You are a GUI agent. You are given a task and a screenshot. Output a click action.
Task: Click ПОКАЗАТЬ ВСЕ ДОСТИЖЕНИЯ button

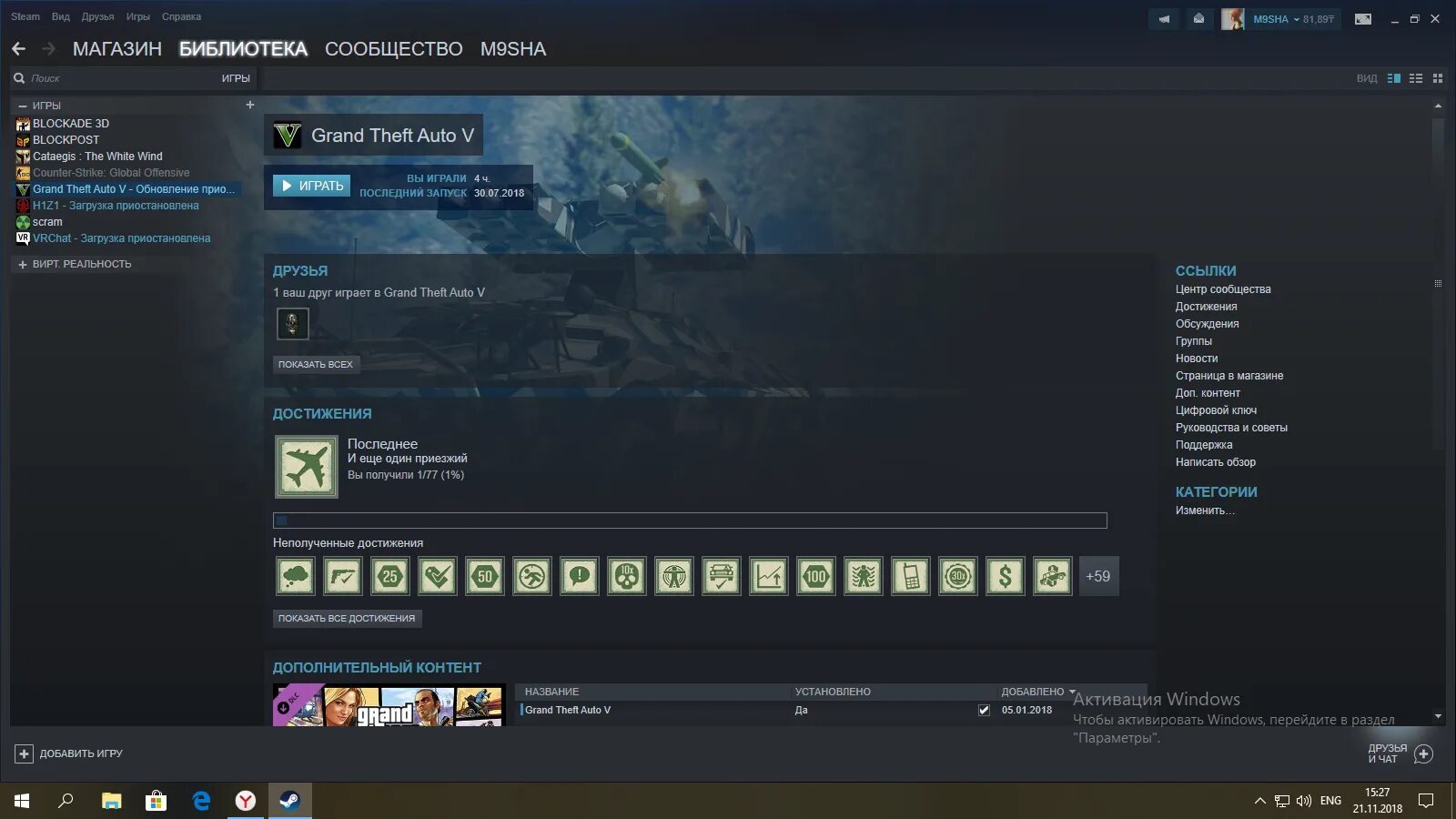click(347, 618)
